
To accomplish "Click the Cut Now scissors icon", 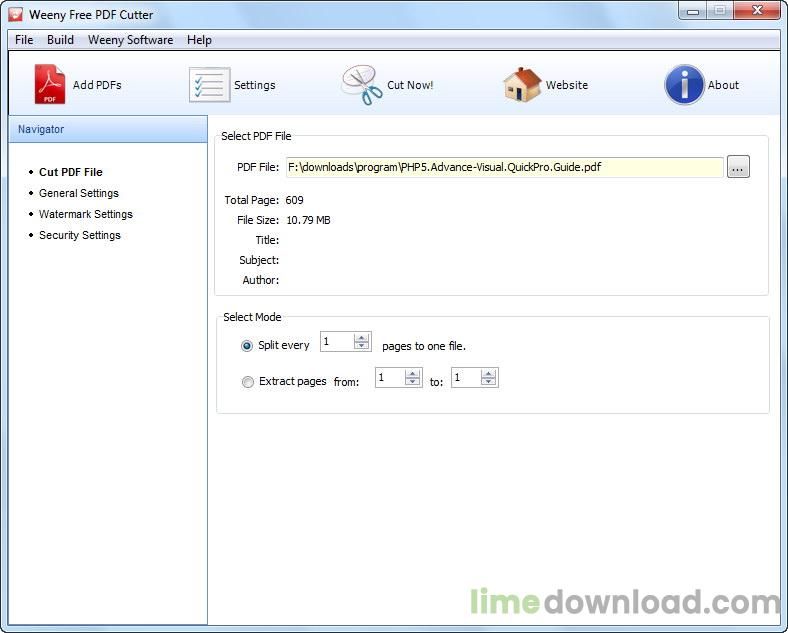I will click(362, 85).
